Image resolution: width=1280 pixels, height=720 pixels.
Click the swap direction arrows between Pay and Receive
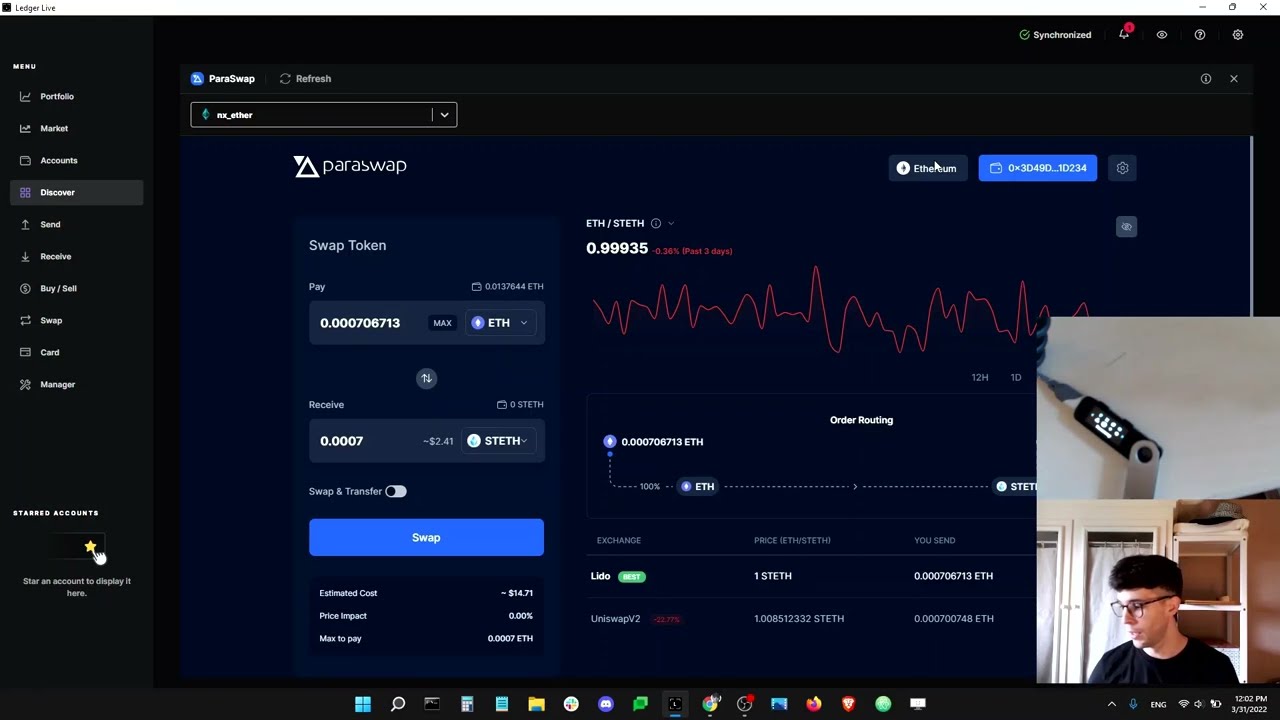point(426,378)
